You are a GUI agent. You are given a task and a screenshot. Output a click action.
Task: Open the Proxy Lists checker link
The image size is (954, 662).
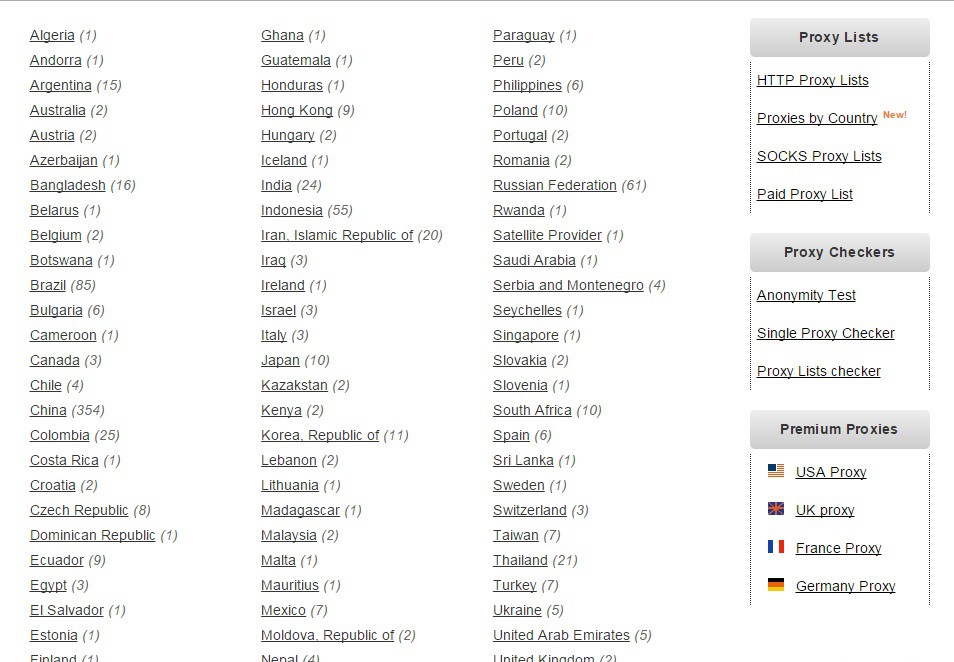coord(818,371)
